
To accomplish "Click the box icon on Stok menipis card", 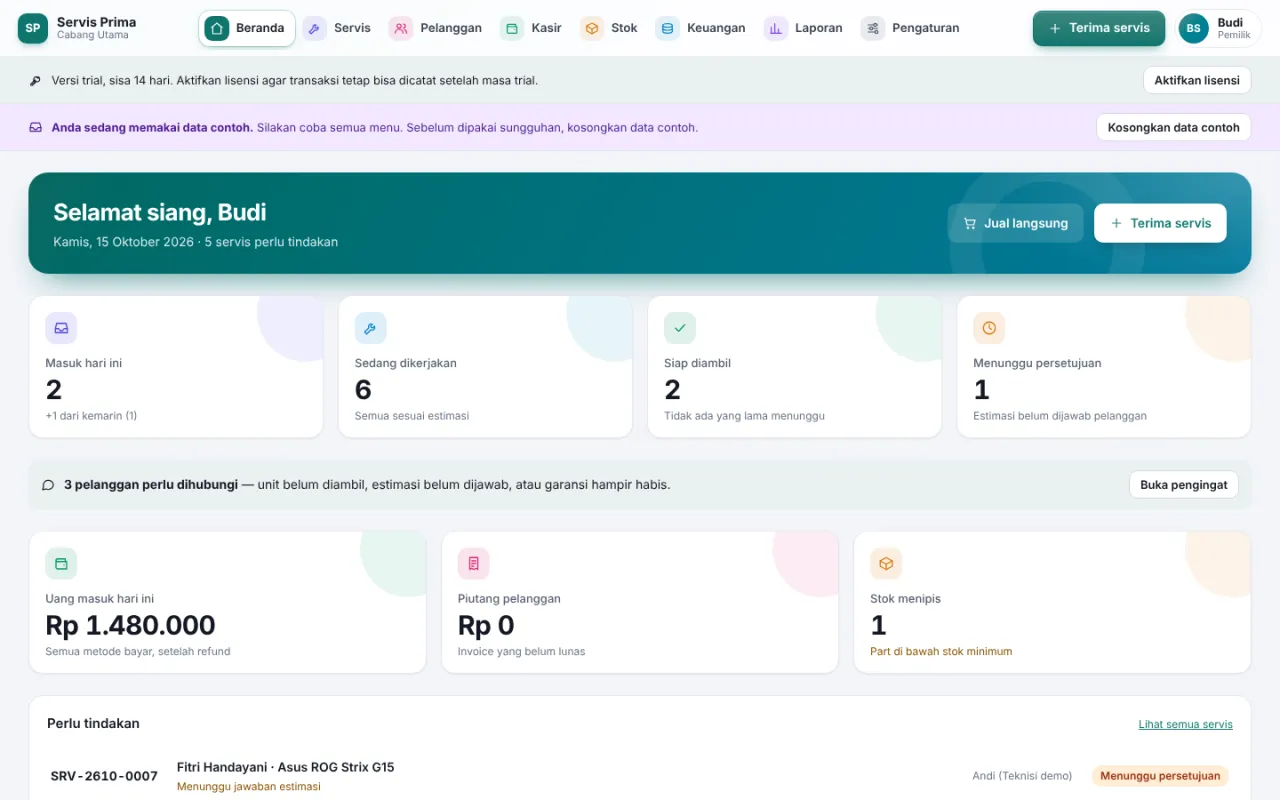I will tap(886, 564).
